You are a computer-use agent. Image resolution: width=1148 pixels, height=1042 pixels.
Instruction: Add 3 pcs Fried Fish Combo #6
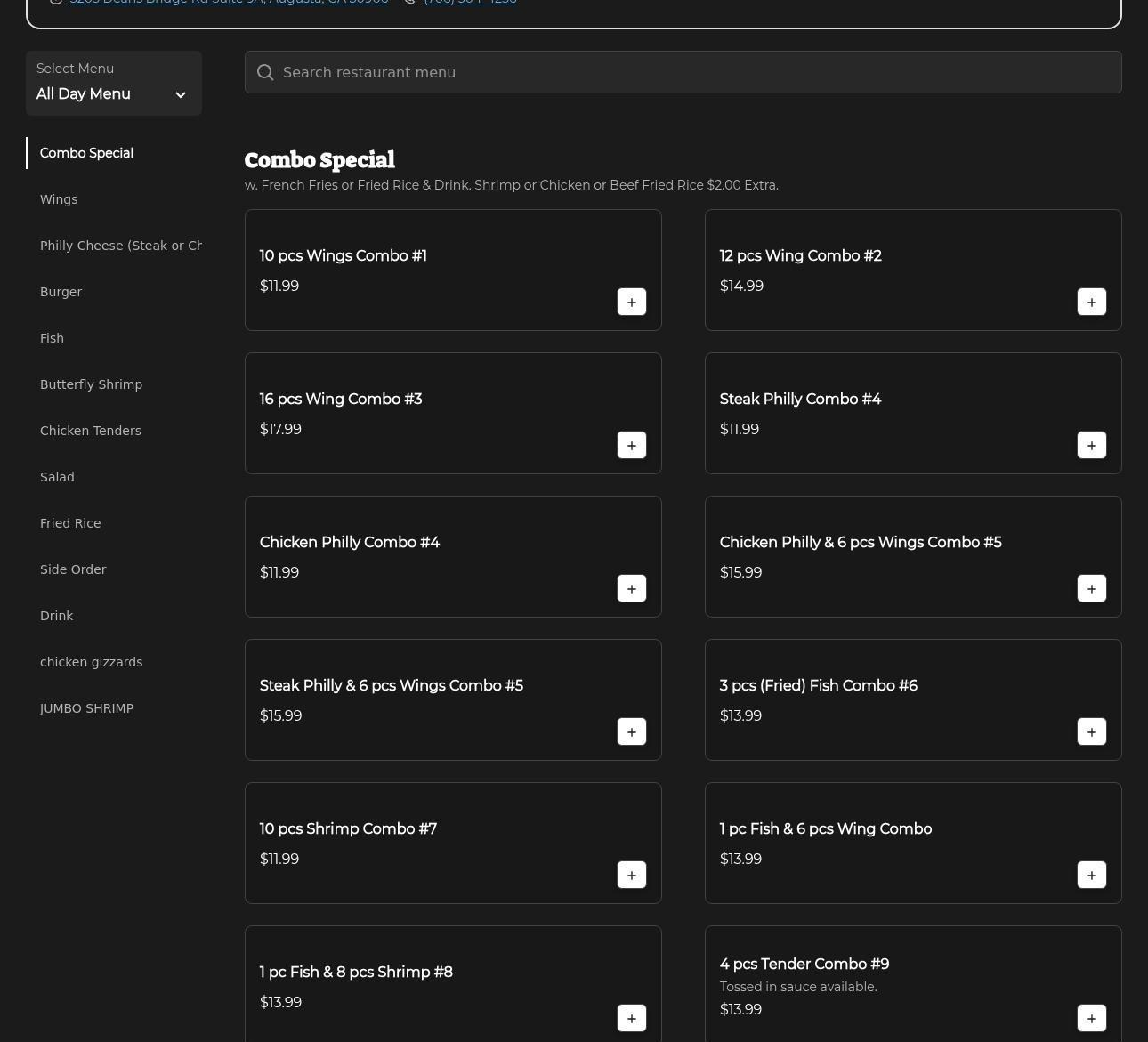coord(1091,732)
